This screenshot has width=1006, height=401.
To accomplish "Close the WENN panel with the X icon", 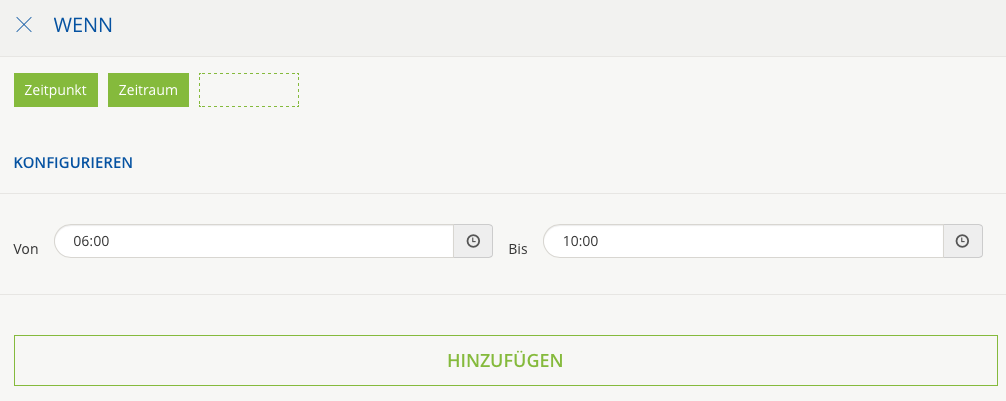I will click(24, 25).
